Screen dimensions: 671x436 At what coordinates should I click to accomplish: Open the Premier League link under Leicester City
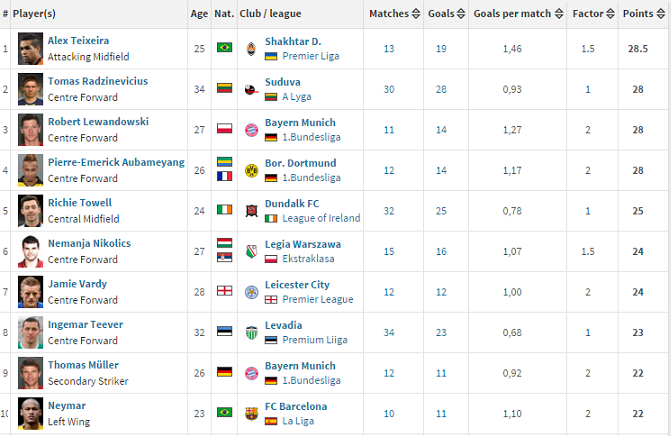point(317,299)
